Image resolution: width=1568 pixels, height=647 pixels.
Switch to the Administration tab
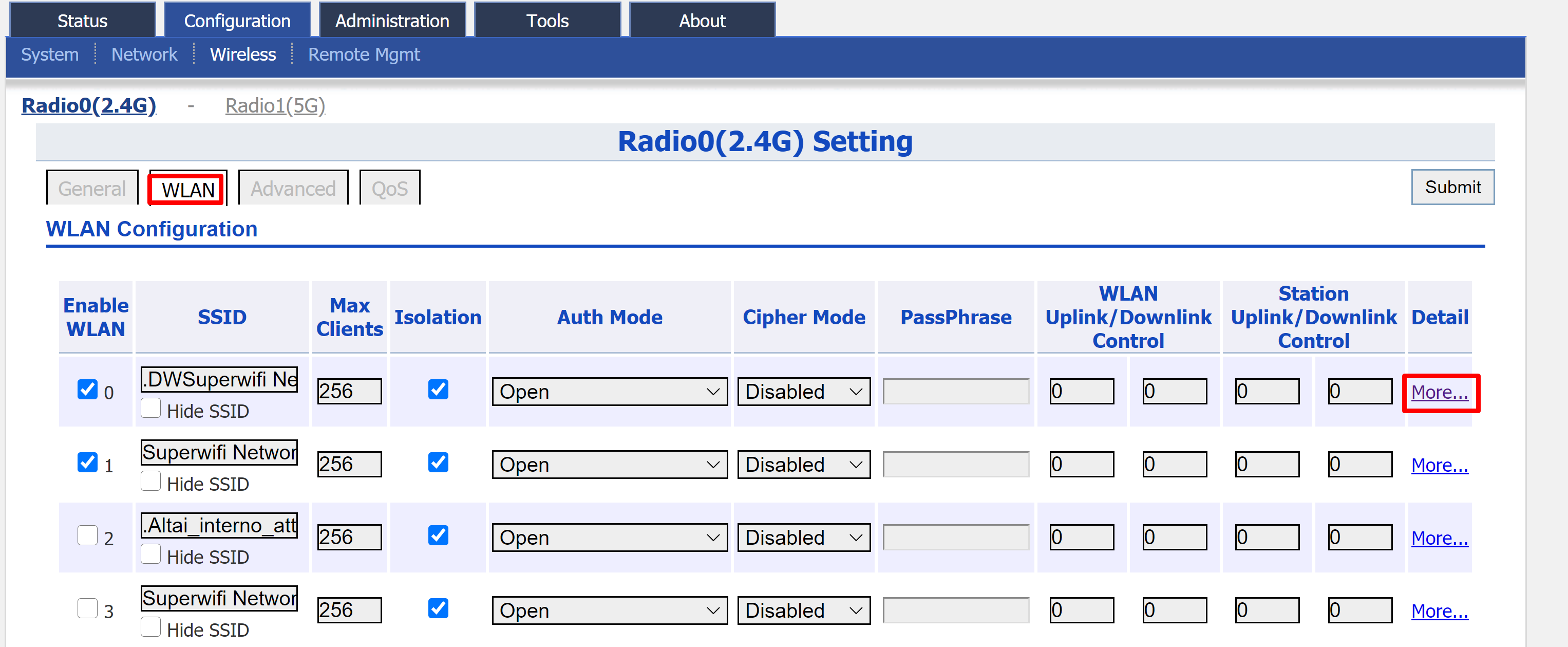click(x=392, y=21)
